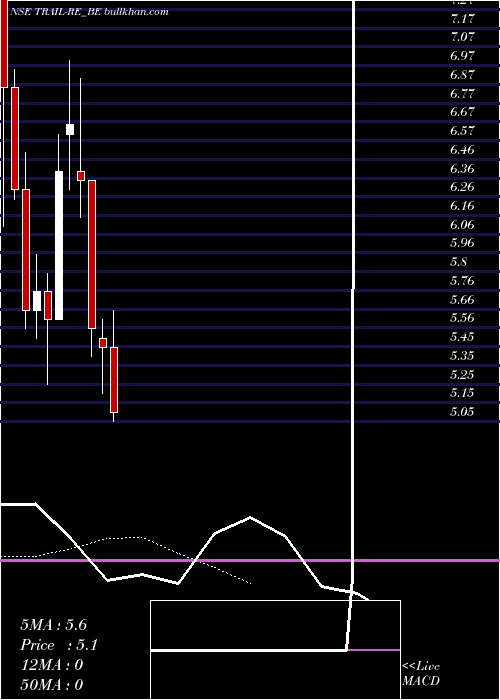
Task: Select the 5.15 price axis label
Action: click(463, 393)
